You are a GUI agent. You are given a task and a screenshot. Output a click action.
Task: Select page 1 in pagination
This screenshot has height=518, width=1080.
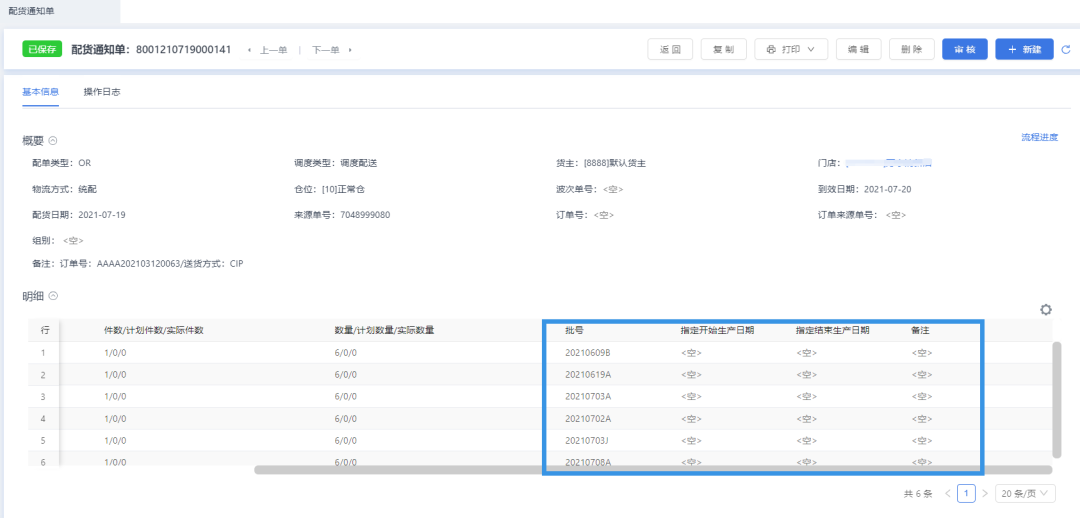[967, 493]
